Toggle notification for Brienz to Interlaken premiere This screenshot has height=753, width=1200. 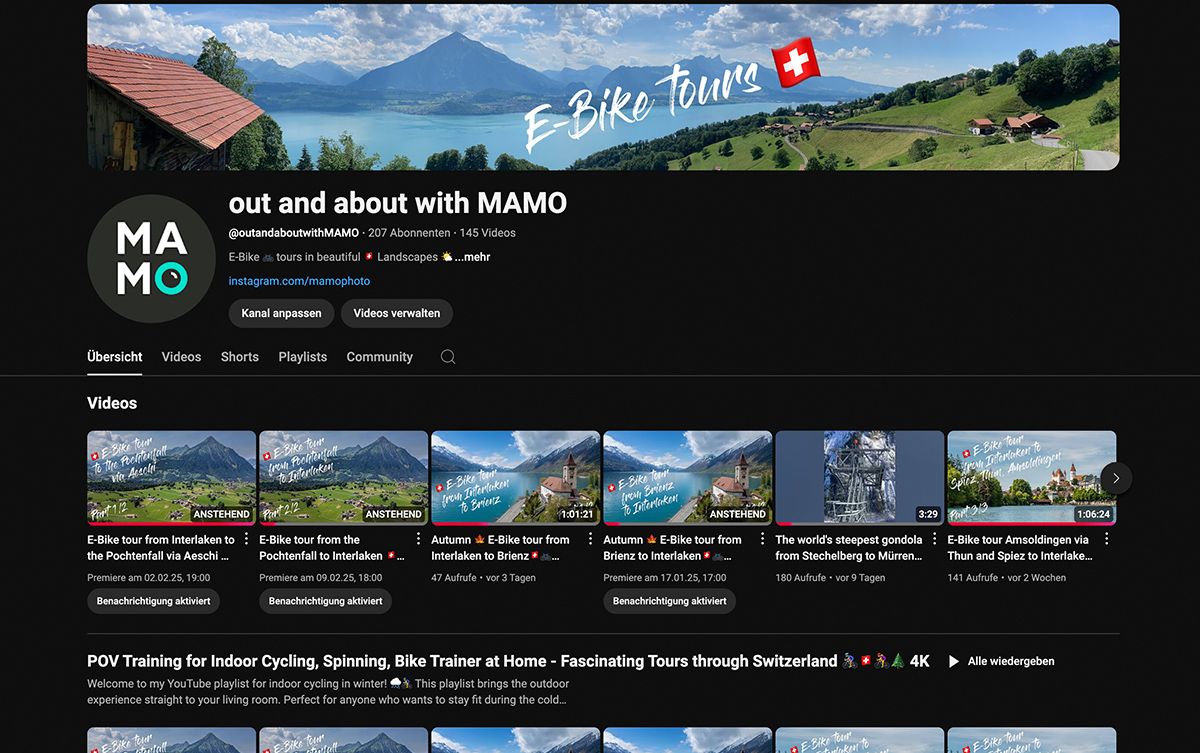pos(670,601)
